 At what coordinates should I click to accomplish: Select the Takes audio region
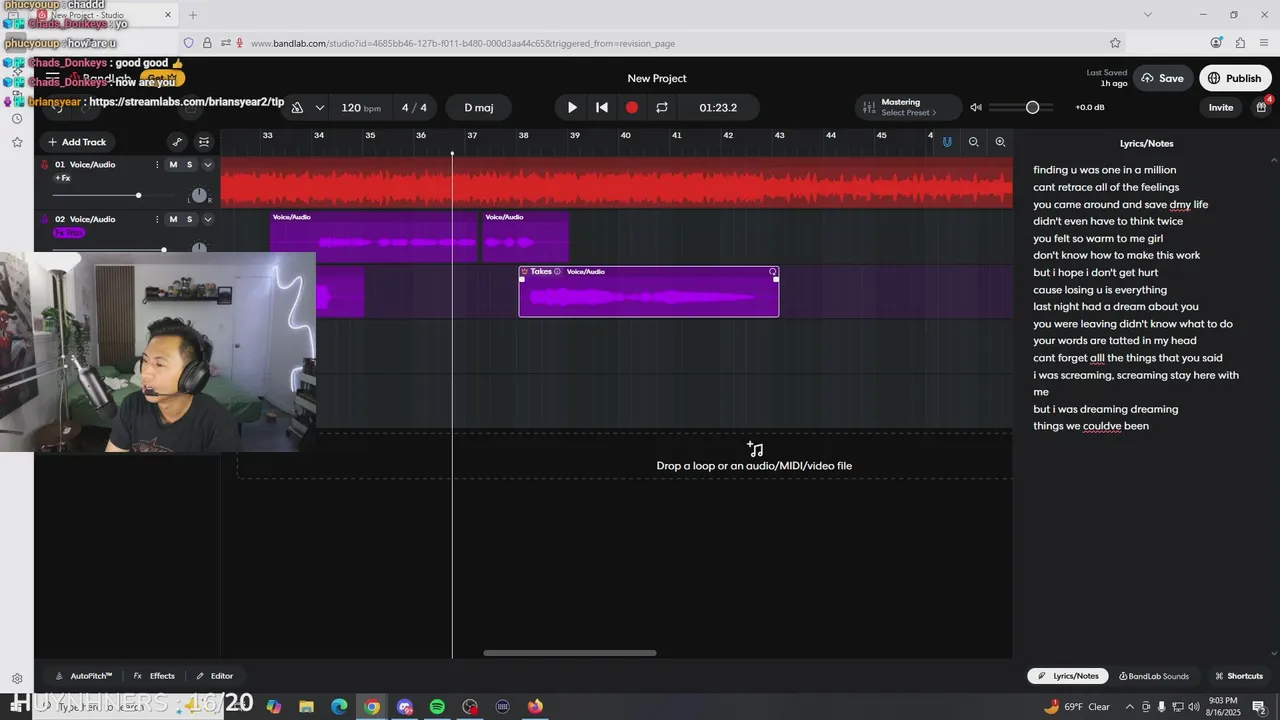tap(649, 292)
